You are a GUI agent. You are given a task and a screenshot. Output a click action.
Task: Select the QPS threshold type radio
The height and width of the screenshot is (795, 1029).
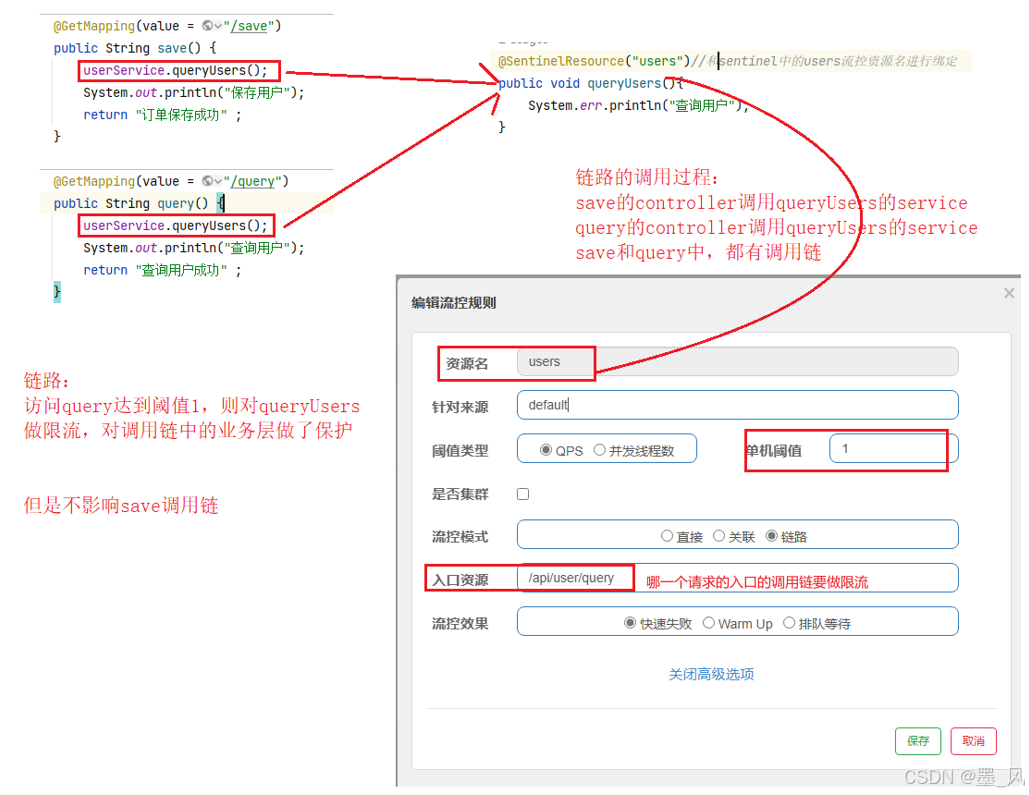[x=545, y=450]
